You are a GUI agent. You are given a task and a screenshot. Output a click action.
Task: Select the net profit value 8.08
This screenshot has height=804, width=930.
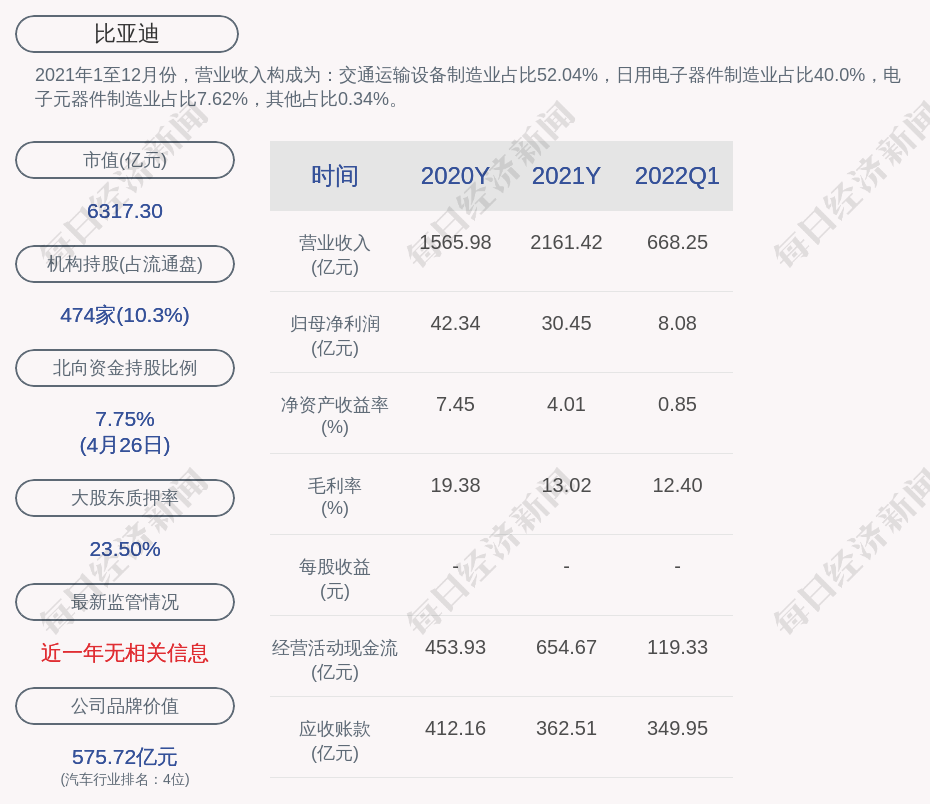pos(677,324)
